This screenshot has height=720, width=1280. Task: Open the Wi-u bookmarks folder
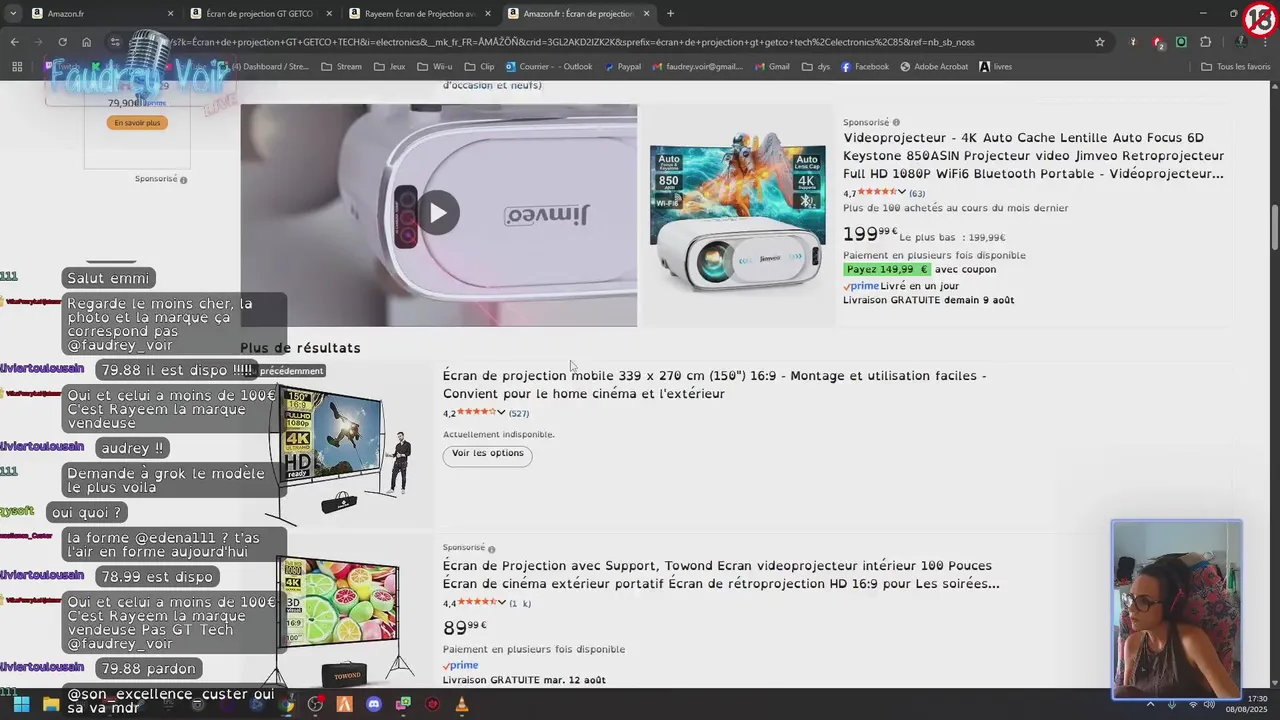(434, 67)
